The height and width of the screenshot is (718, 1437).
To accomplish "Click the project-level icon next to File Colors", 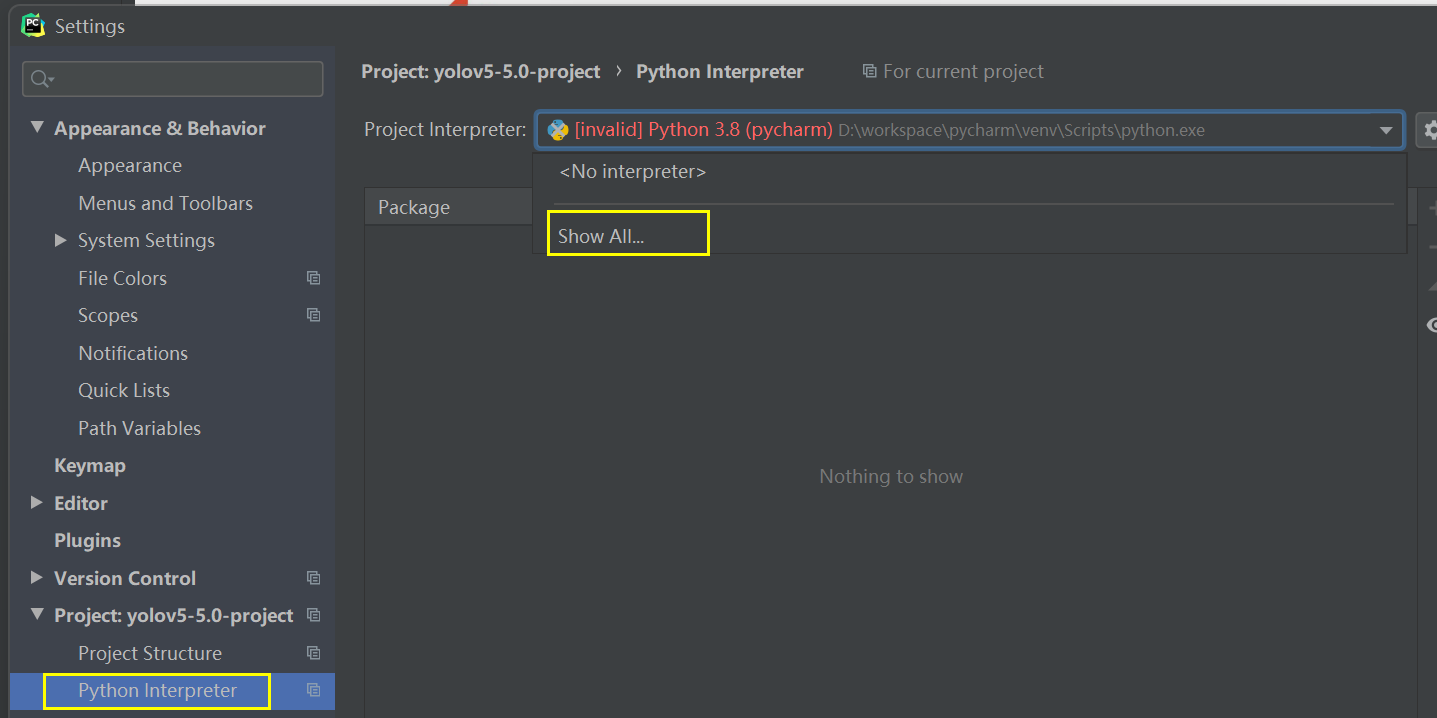I will pos(313,278).
